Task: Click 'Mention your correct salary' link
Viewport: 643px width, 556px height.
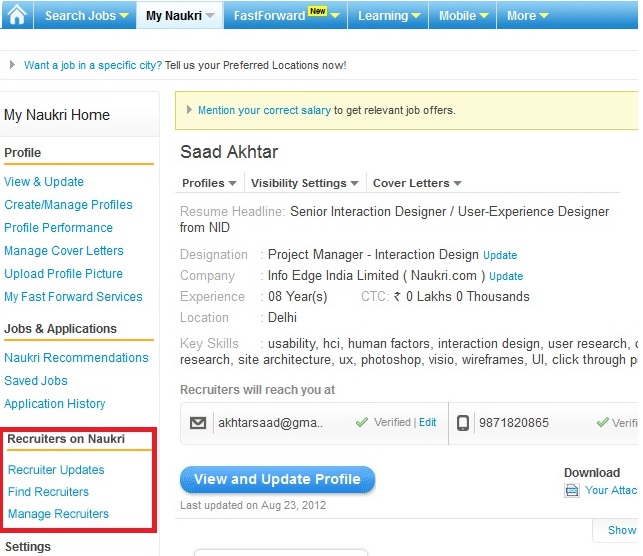Action: click(x=264, y=110)
